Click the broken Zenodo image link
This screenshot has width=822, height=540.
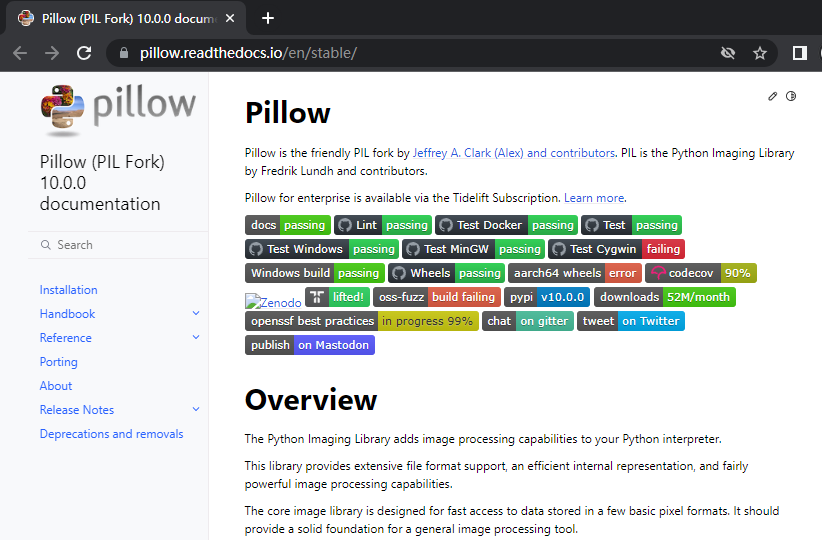pyautogui.click(x=273, y=302)
